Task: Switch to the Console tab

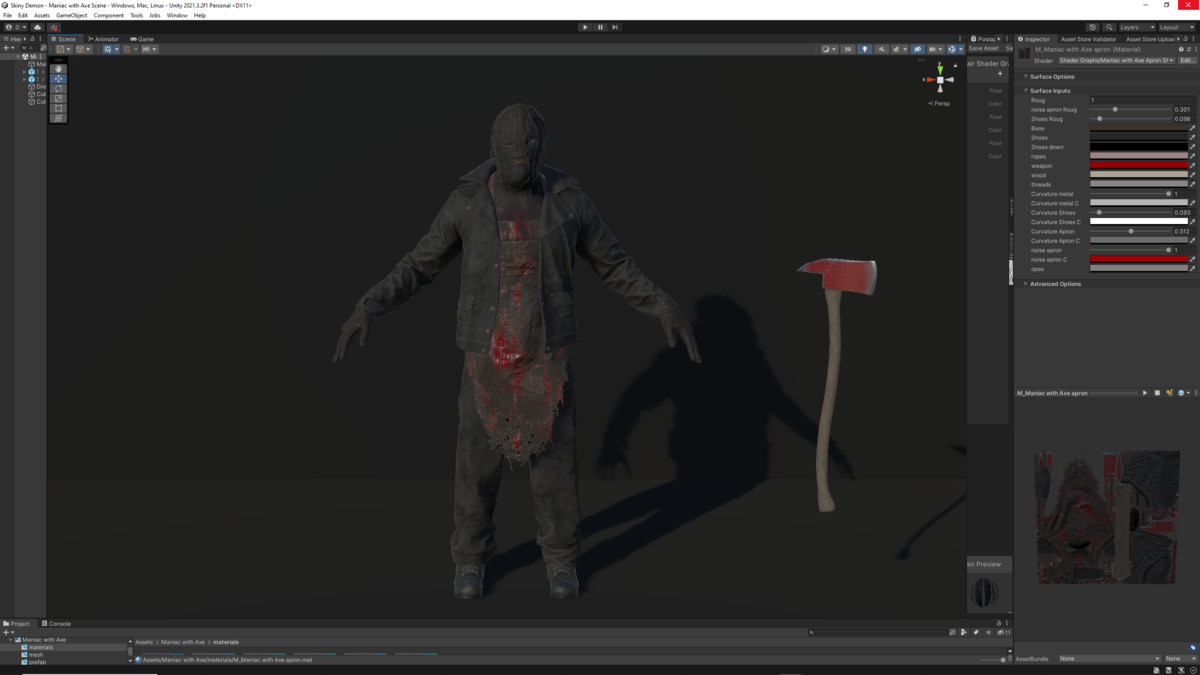Action: click(x=58, y=623)
